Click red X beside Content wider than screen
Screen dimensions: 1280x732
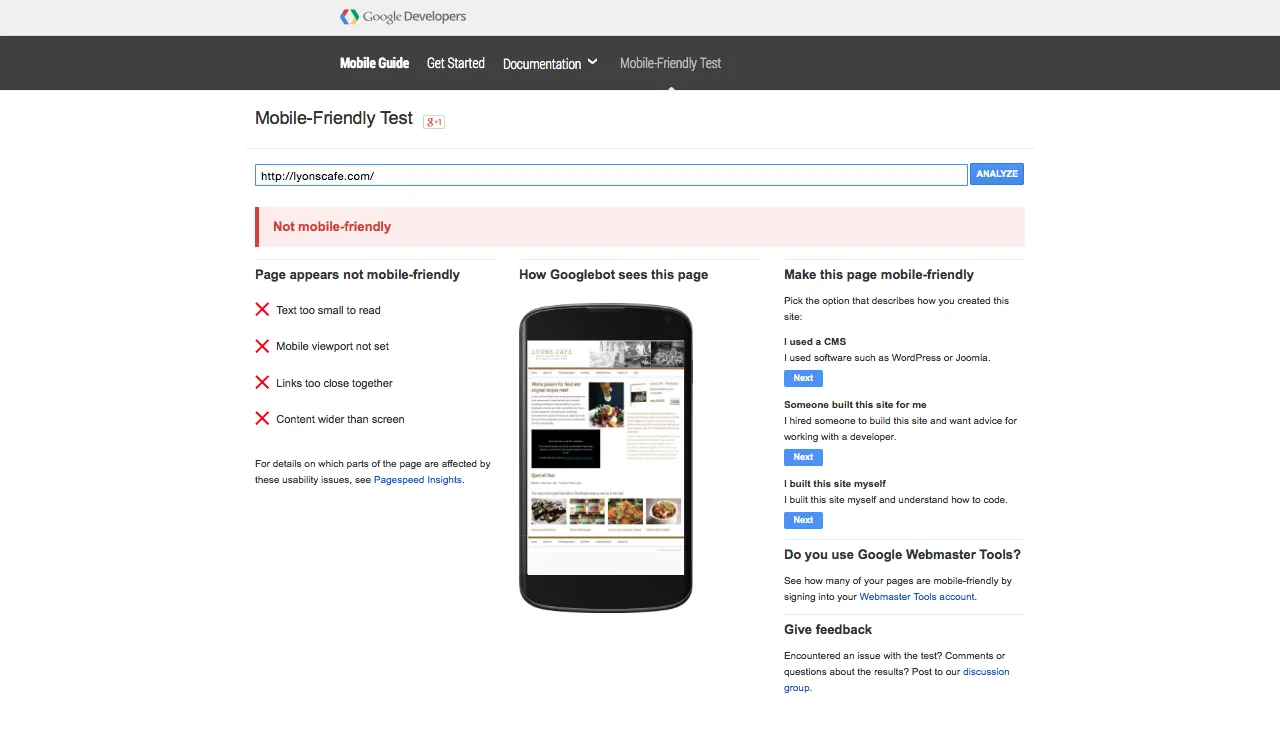point(262,419)
